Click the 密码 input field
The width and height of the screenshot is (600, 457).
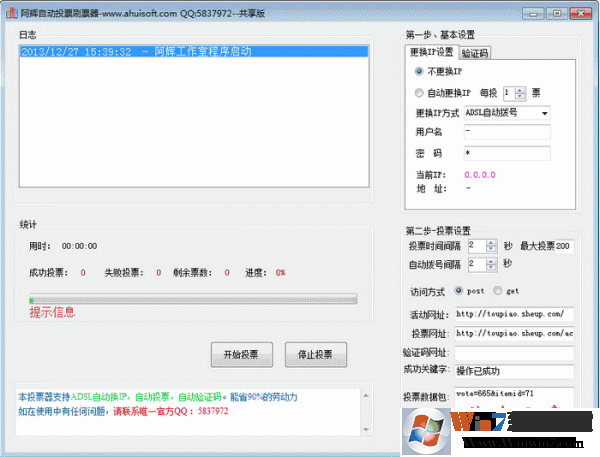point(506,153)
